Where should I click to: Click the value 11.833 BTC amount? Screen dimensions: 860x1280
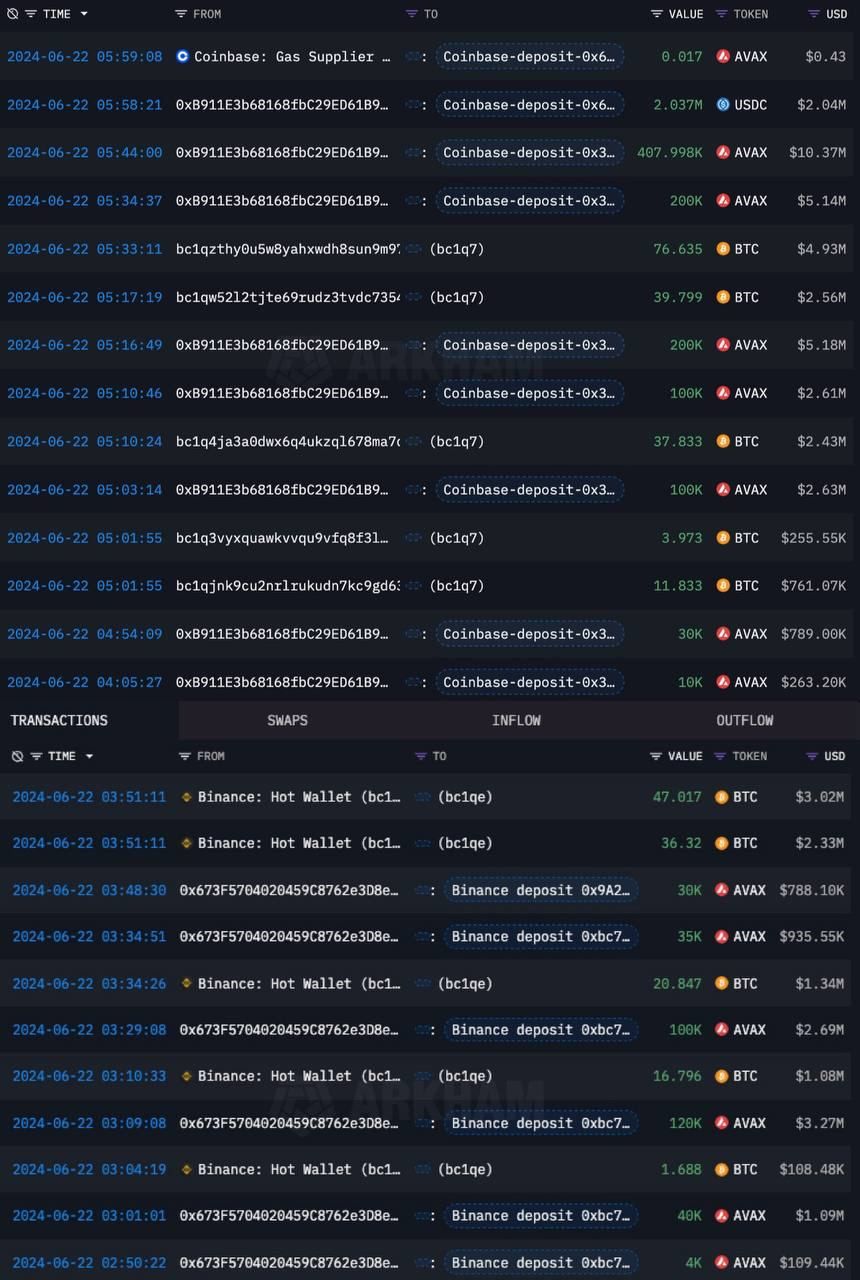678,585
